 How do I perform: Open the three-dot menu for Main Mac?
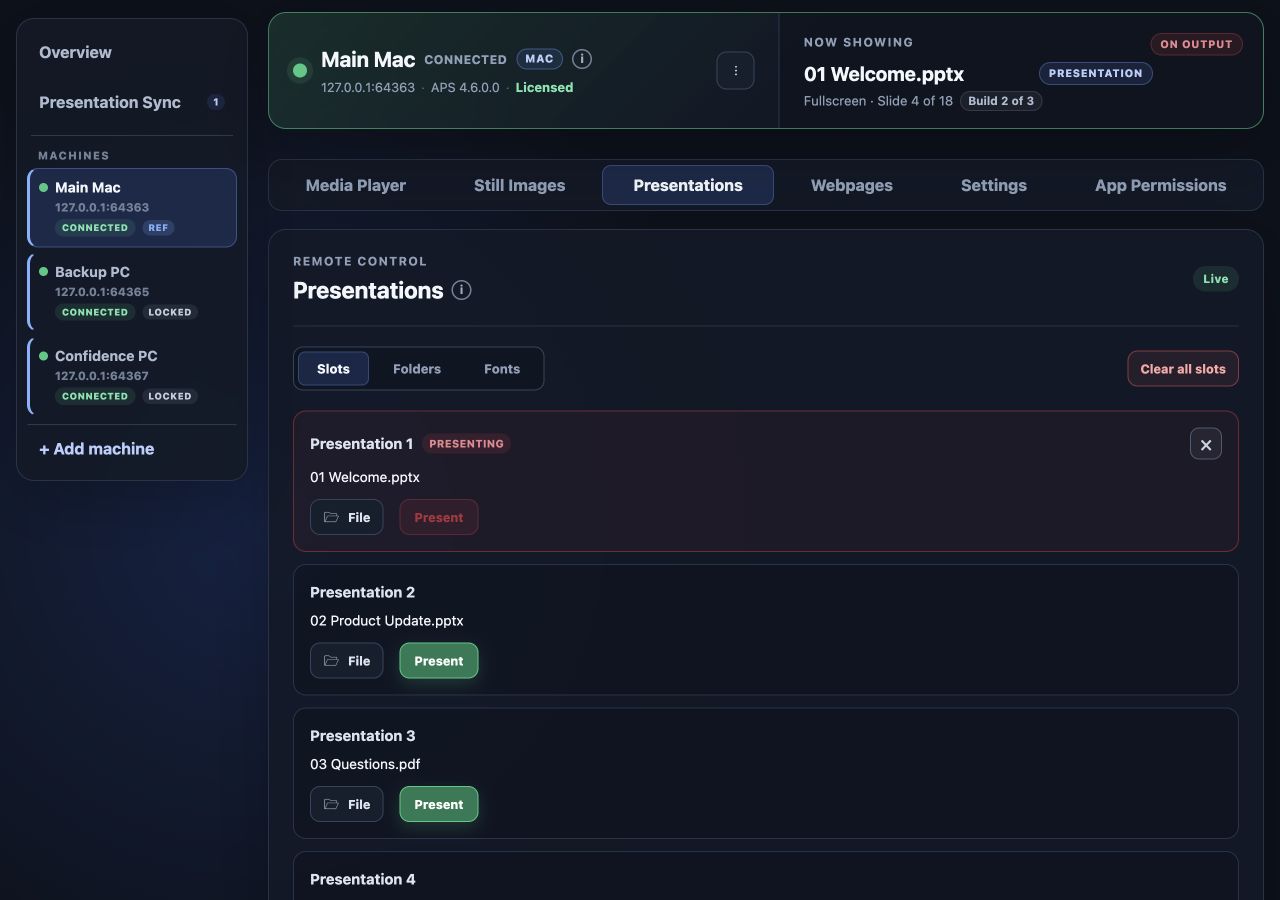click(735, 71)
